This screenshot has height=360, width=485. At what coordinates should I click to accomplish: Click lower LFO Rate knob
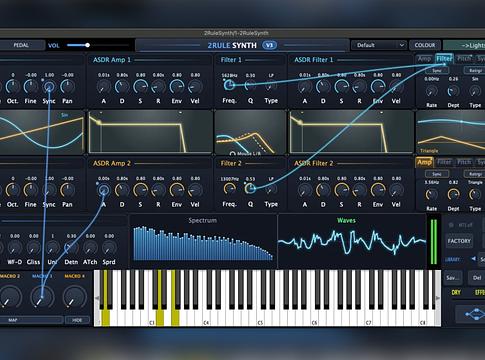click(x=431, y=194)
